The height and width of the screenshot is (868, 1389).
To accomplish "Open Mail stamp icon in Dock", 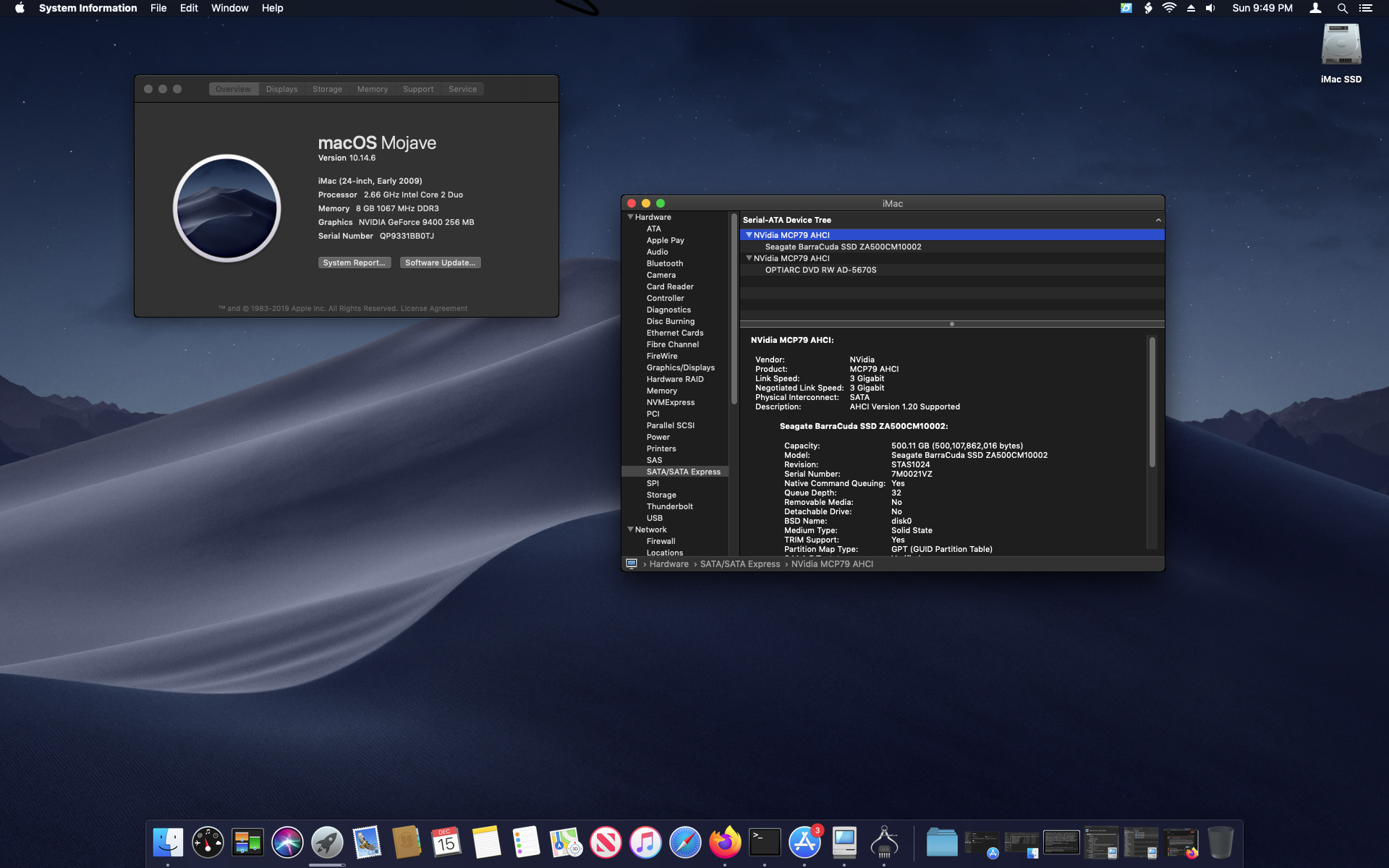I will pos(367,843).
